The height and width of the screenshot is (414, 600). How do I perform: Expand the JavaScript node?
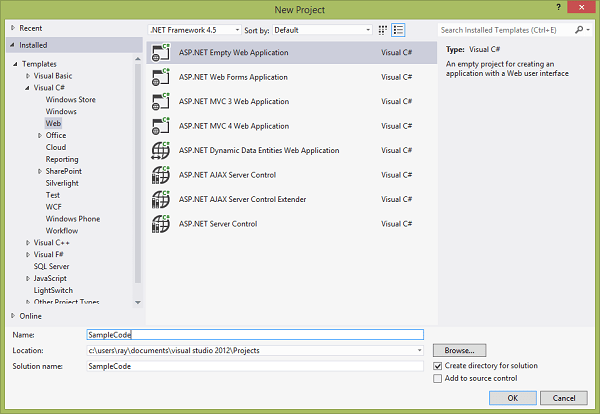pyautogui.click(x=28, y=279)
